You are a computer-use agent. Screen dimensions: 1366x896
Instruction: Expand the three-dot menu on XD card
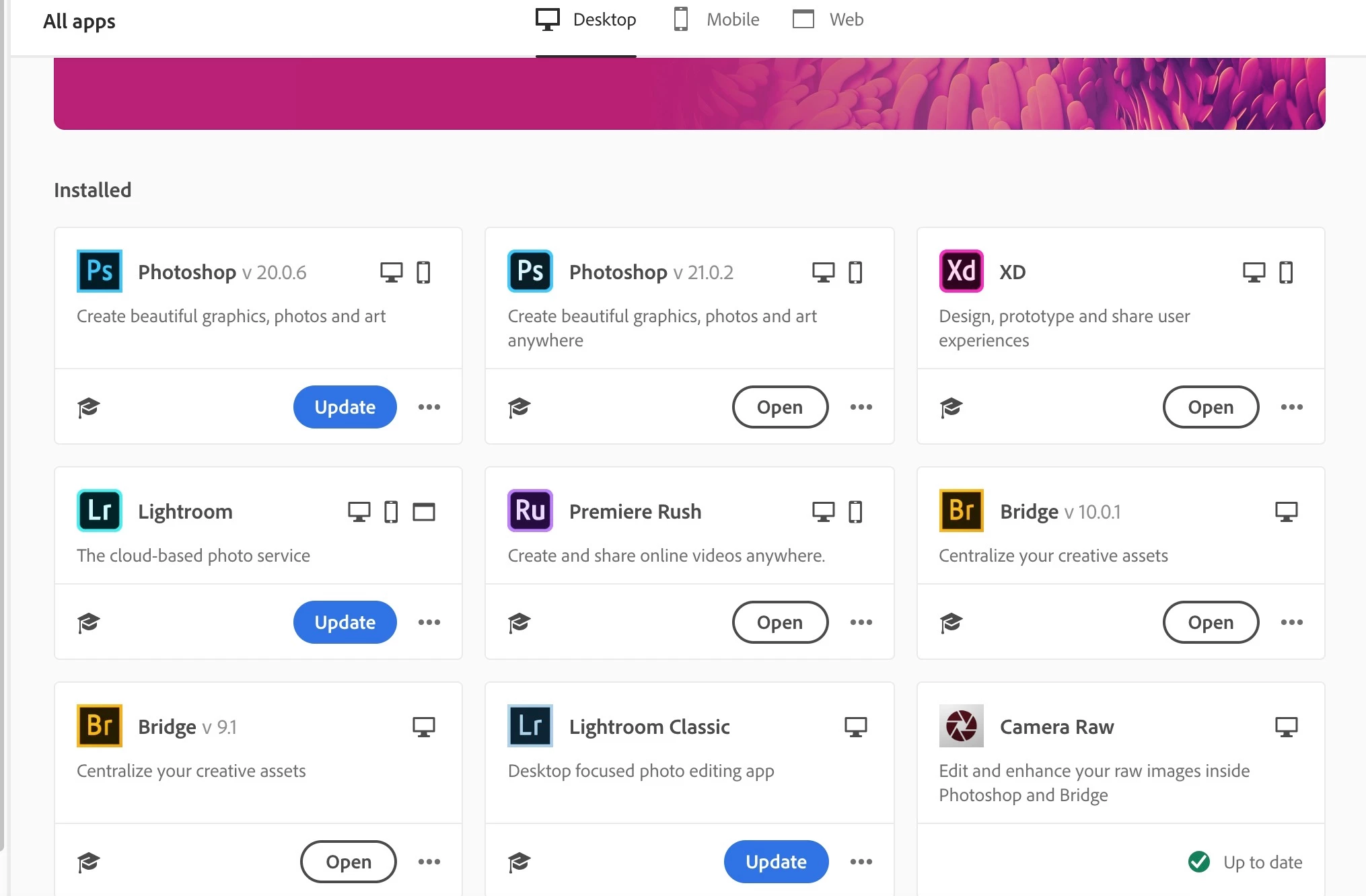pos(1291,407)
